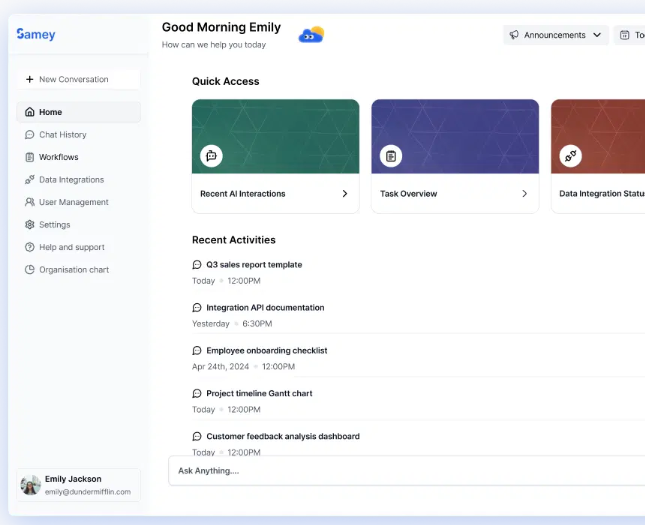
Task: Click the '6:30PM' time text
Action: tap(257, 324)
